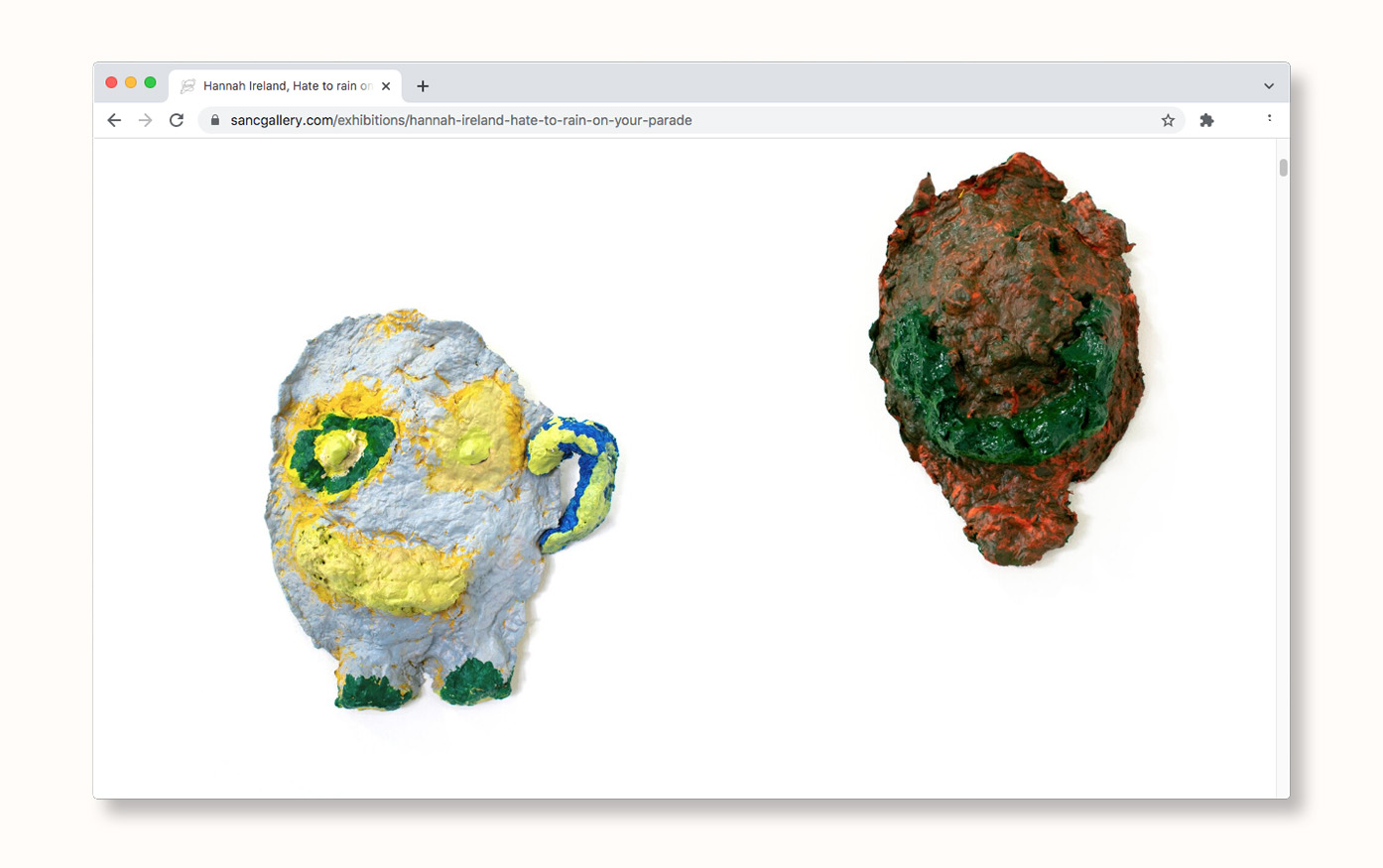Click the red close window button
Viewport: 1383px width, 868px height.
pyautogui.click(x=111, y=82)
